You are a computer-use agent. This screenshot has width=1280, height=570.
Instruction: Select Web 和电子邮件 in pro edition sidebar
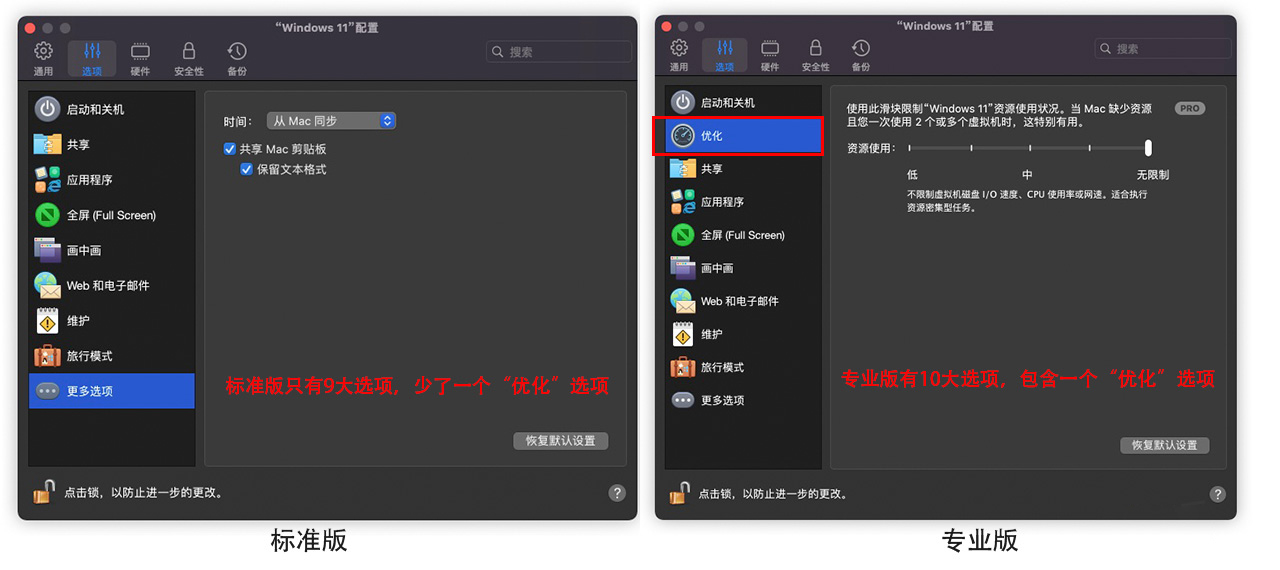point(743,301)
